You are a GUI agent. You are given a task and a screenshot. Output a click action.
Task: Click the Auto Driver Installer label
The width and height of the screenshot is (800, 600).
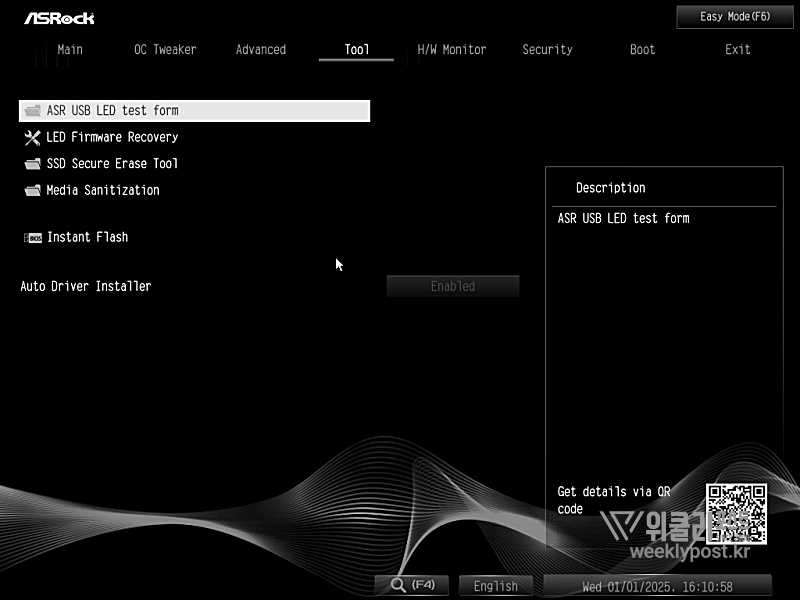(x=86, y=286)
